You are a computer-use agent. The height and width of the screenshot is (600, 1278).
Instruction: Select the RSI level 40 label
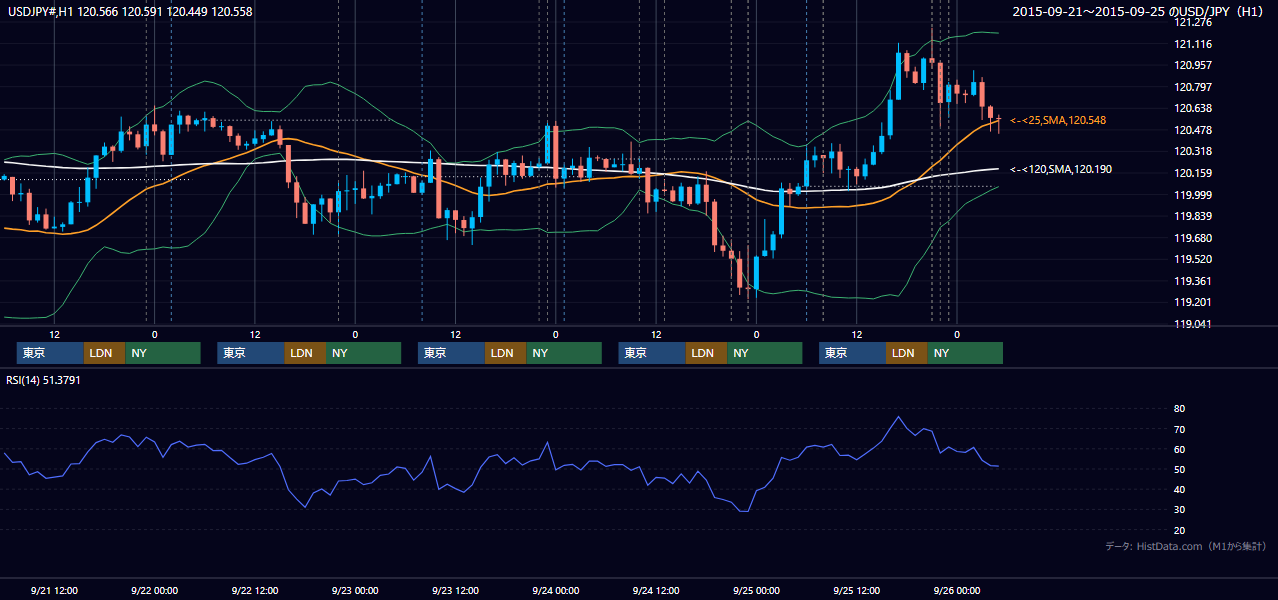pos(1180,489)
